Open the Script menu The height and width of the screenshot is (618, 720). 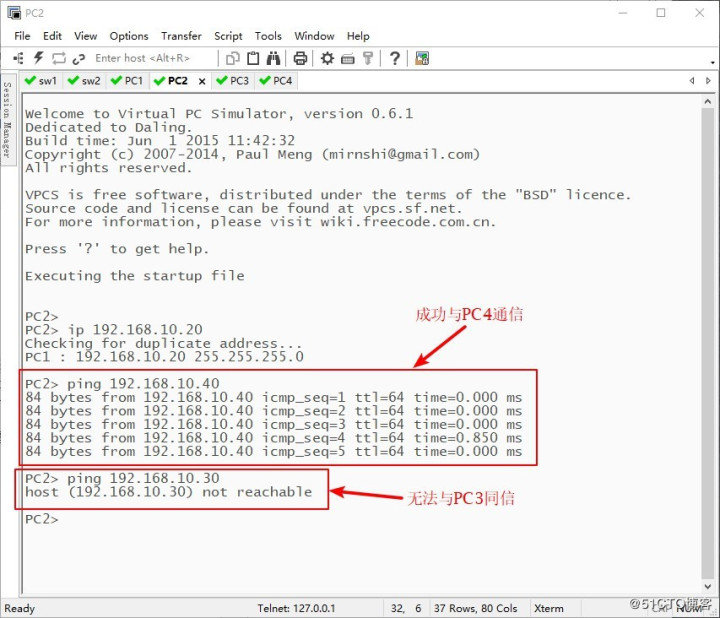point(228,36)
